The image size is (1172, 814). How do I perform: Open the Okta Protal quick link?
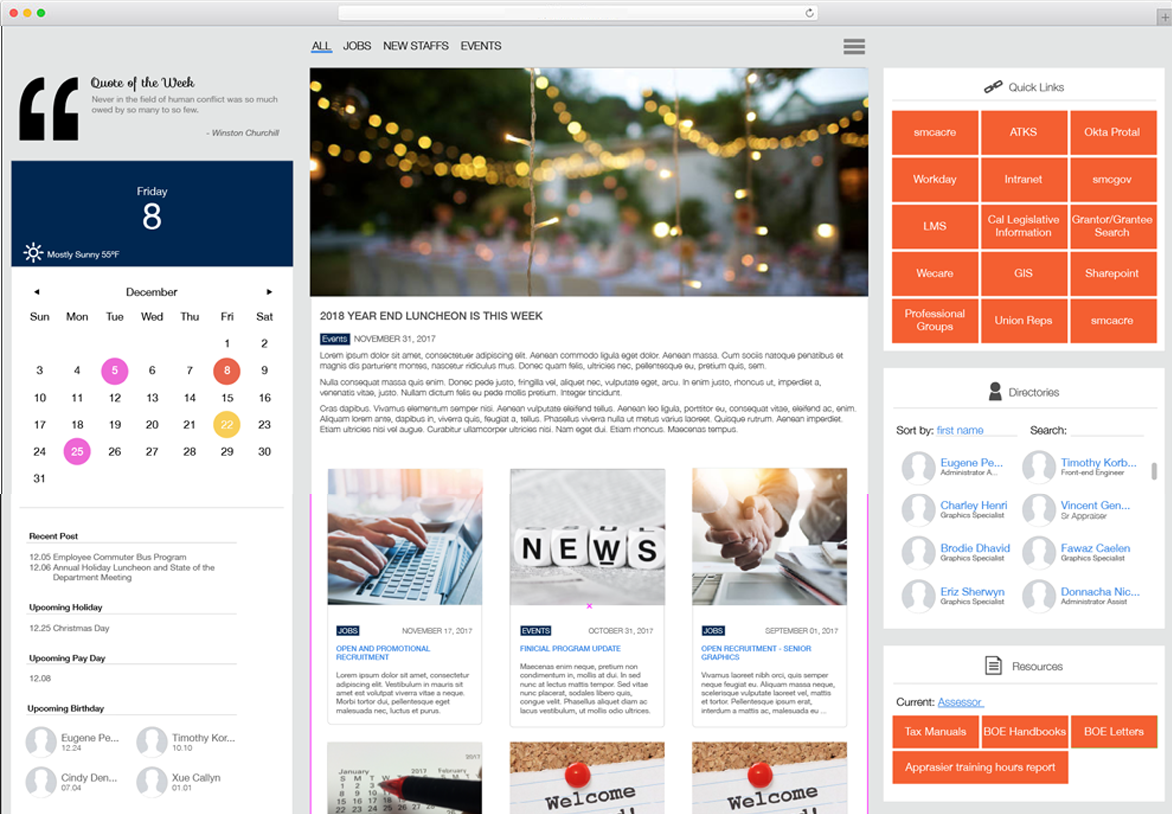coord(1113,132)
